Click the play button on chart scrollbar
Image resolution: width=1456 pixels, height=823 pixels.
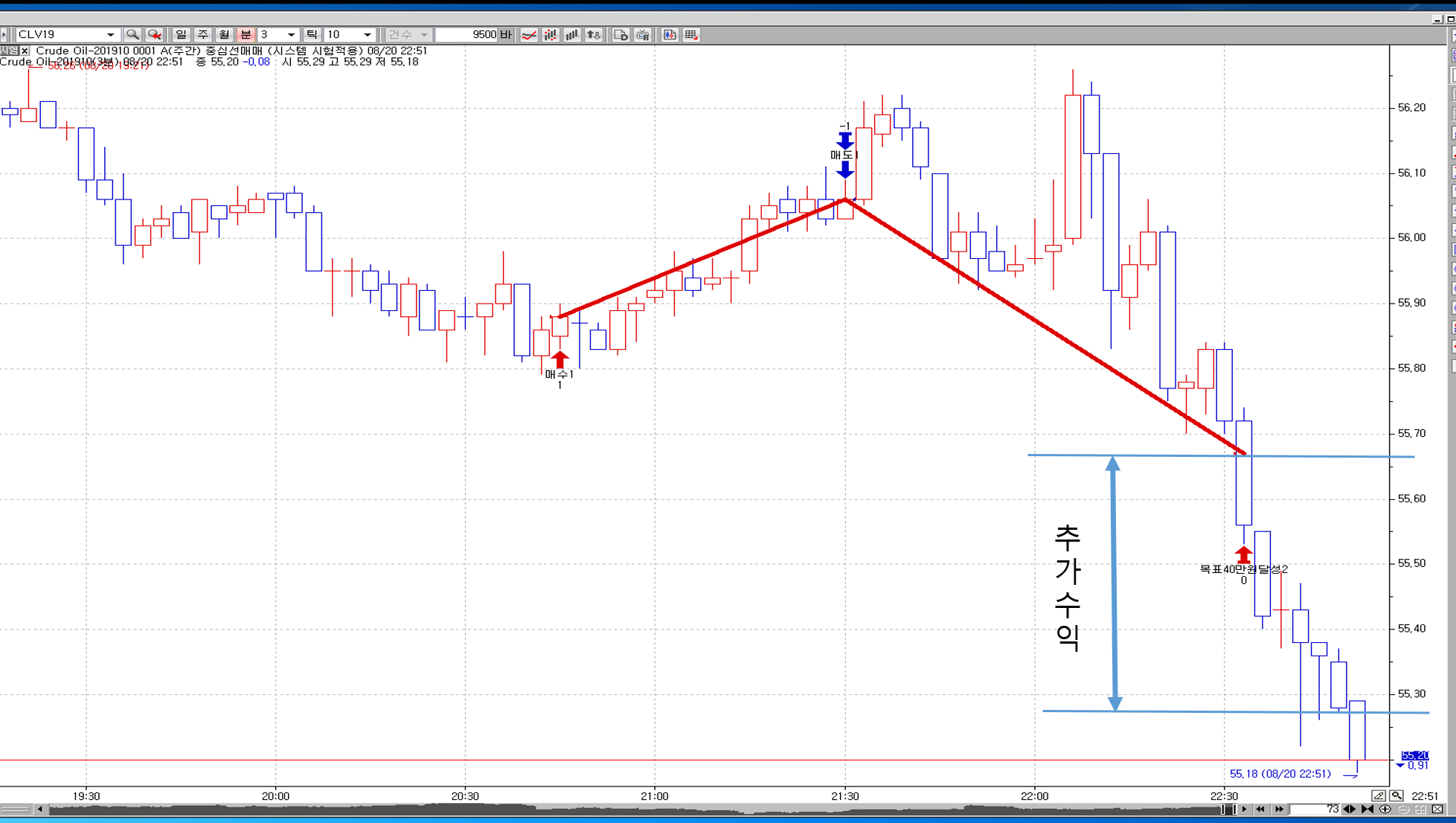[x=1244, y=809]
